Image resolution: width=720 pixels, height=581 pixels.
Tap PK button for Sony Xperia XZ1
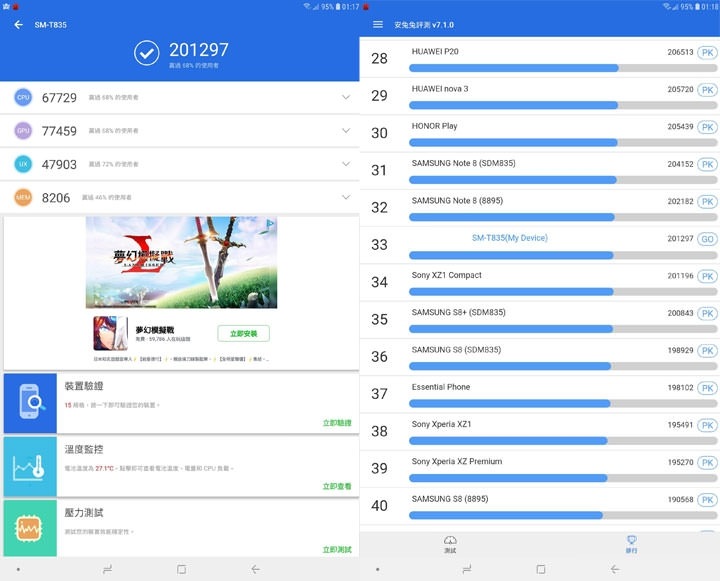pyautogui.click(x=707, y=425)
